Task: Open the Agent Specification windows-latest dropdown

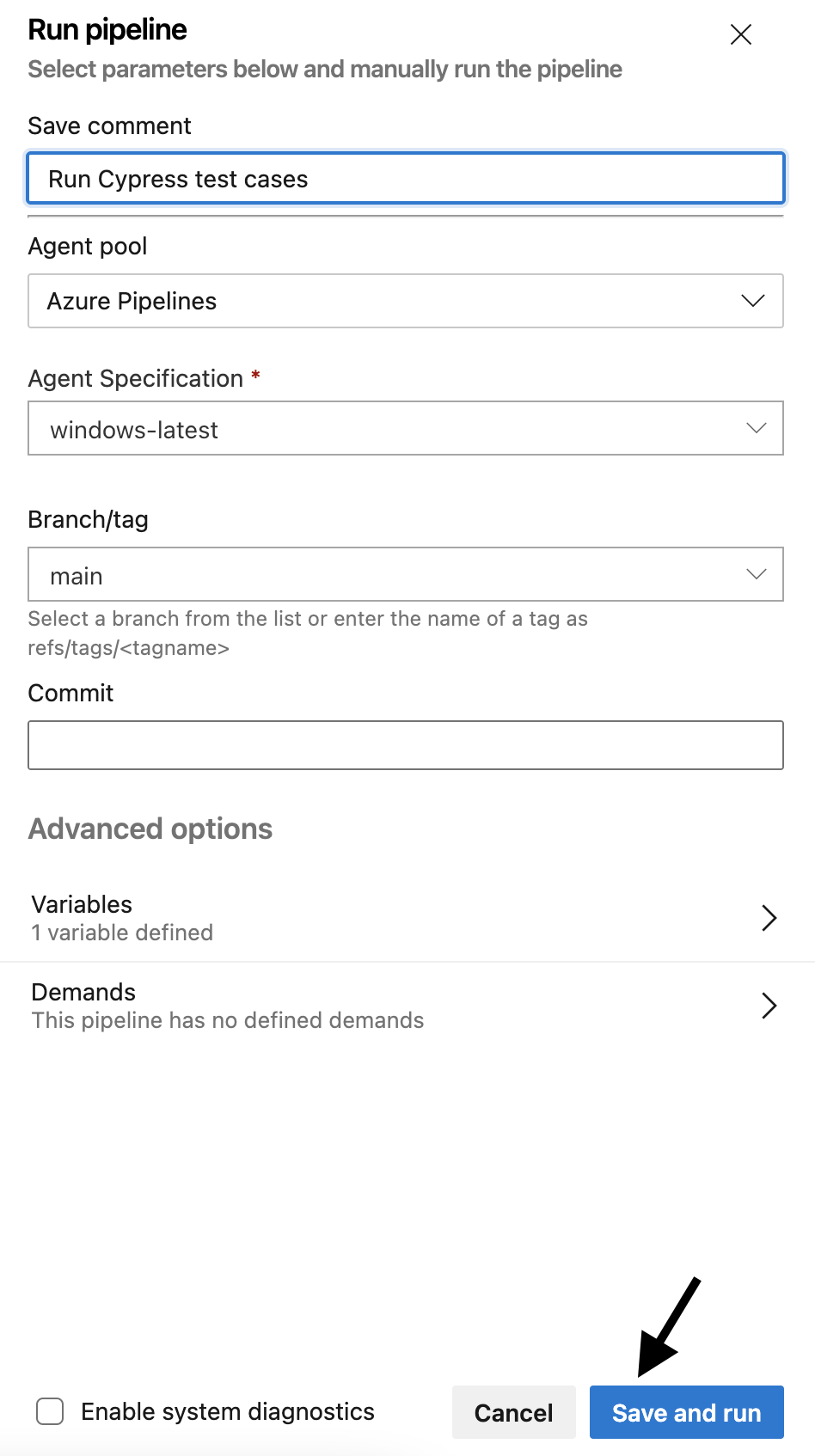Action: tap(406, 428)
